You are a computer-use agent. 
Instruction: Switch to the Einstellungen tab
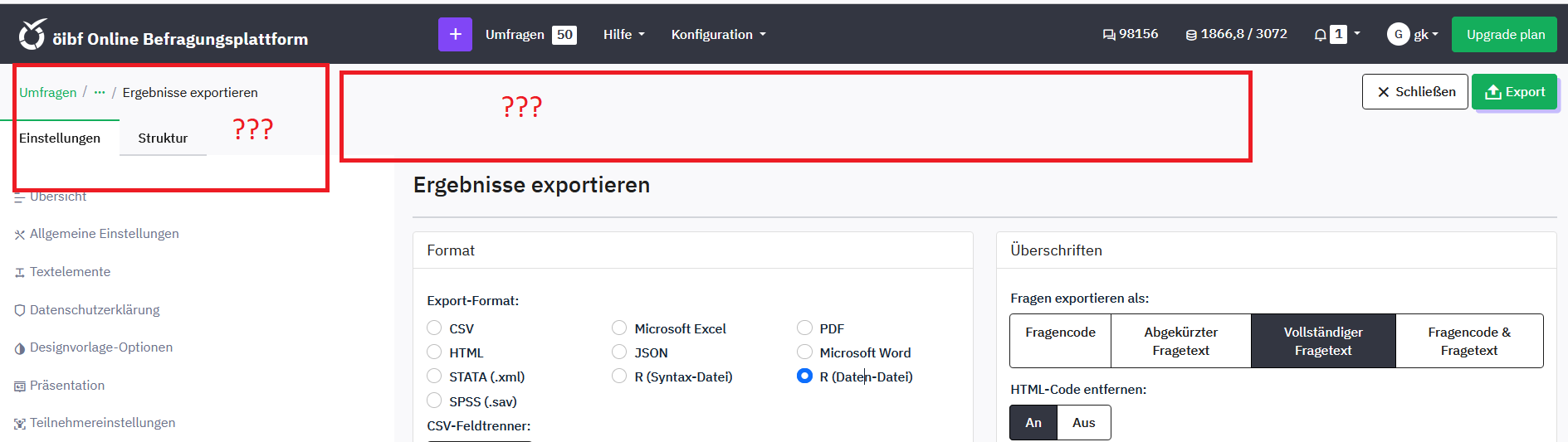60,138
